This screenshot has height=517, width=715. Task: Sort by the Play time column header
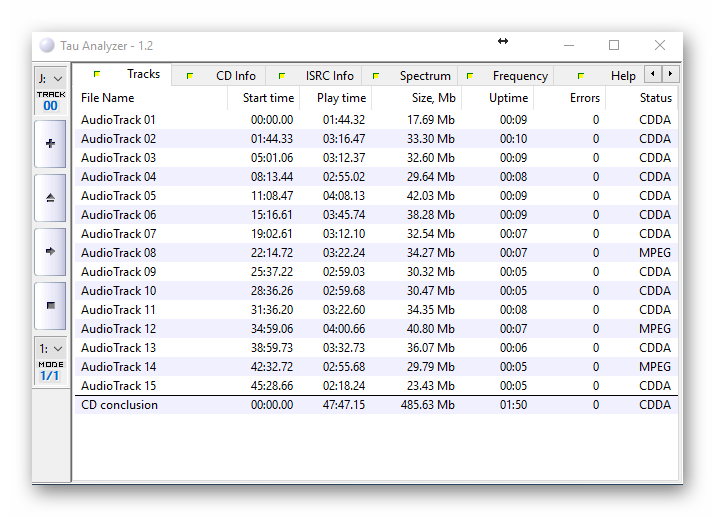point(341,98)
